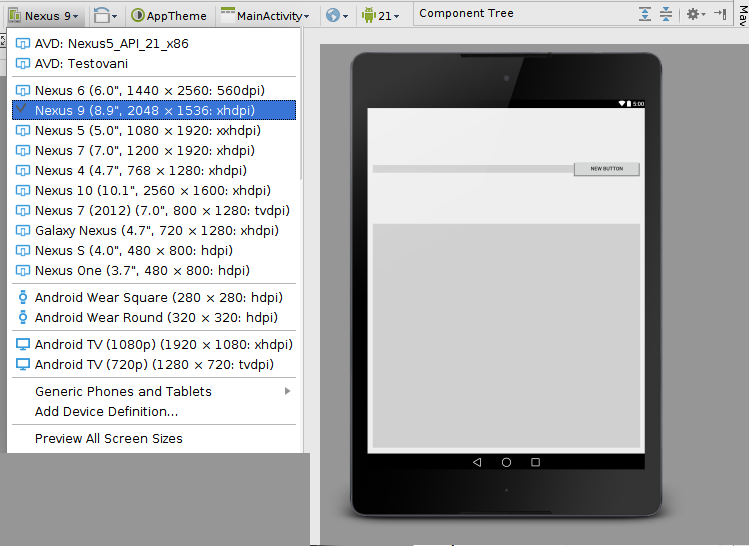
Task: Click the Component Tree panel title
Action: point(466,13)
